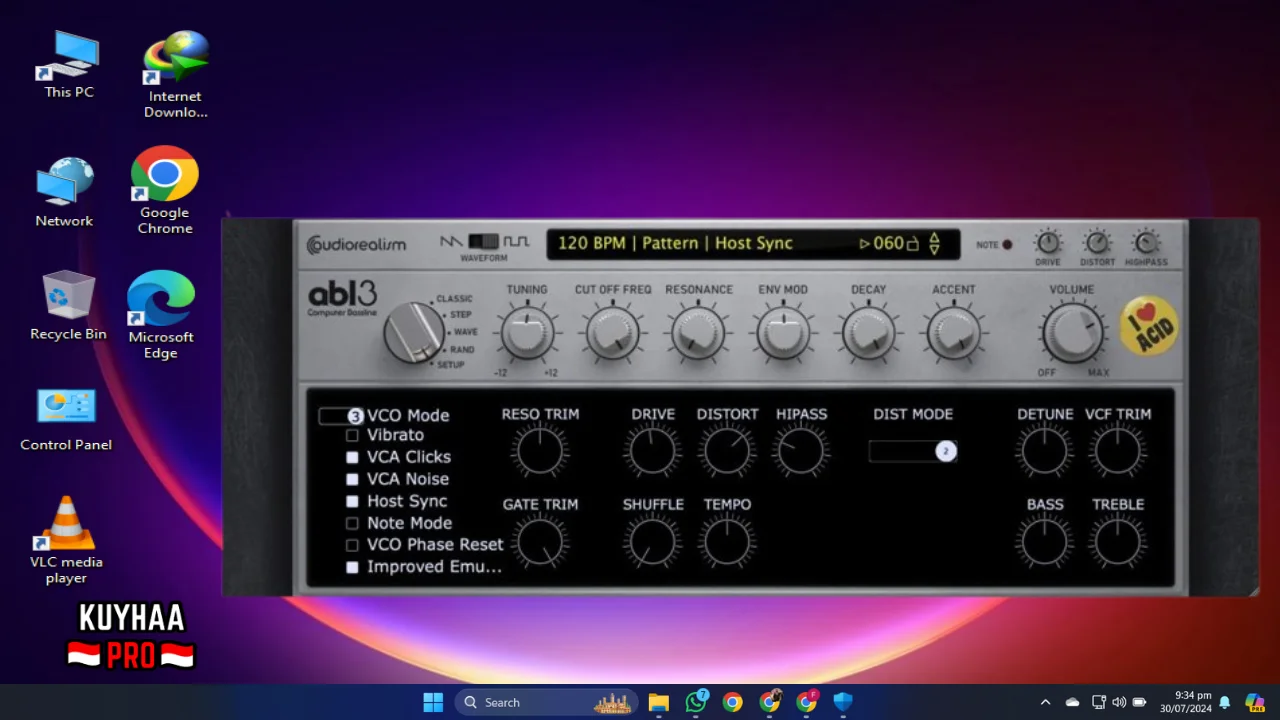The image size is (1280, 720).
Task: Toggle the Host Sync checkbox in setup list
Action: (352, 501)
